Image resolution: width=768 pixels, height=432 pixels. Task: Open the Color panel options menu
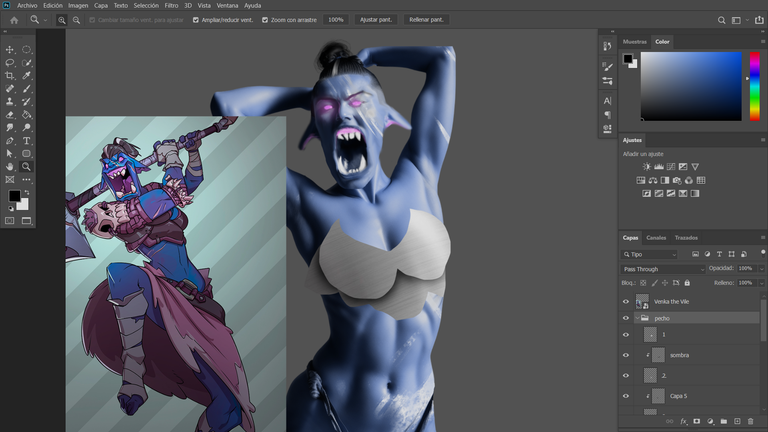click(x=763, y=42)
